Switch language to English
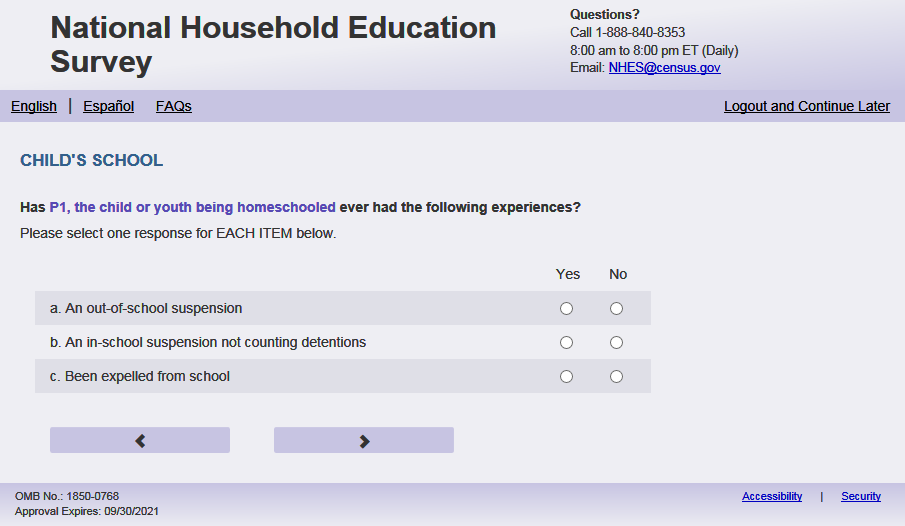Screen dimensions: 905x526 point(34,106)
